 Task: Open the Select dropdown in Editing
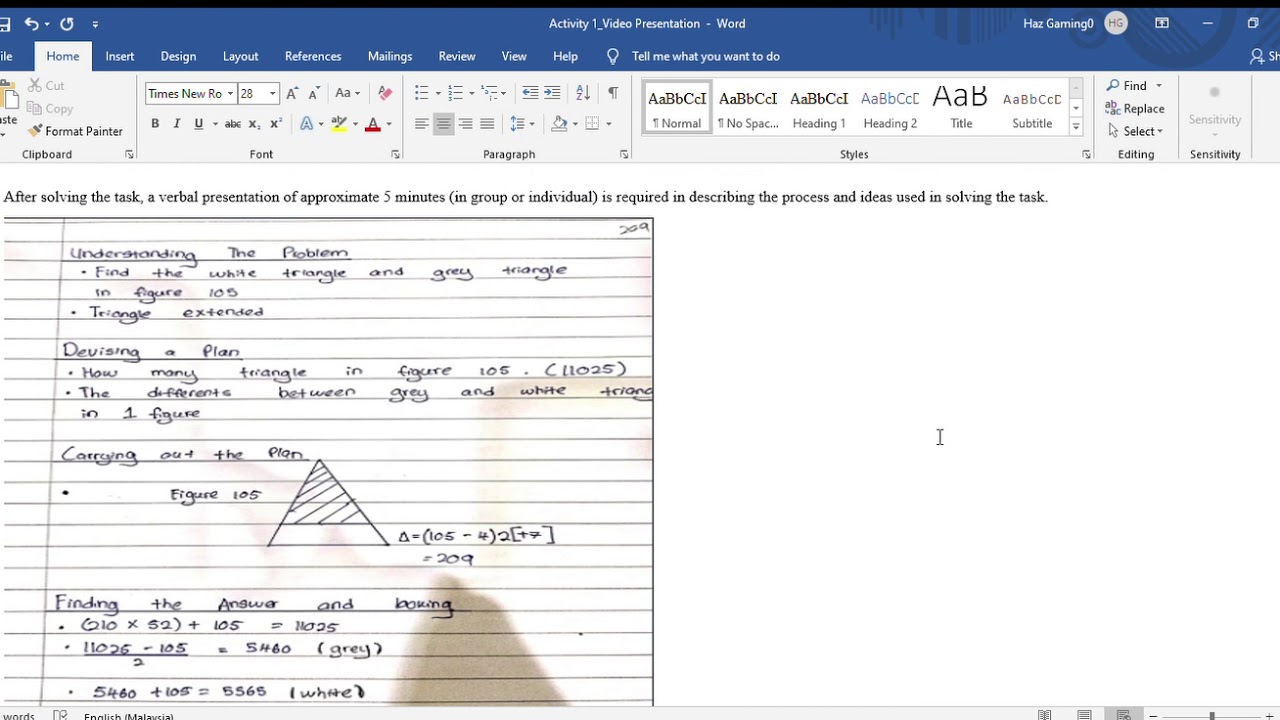(1135, 131)
